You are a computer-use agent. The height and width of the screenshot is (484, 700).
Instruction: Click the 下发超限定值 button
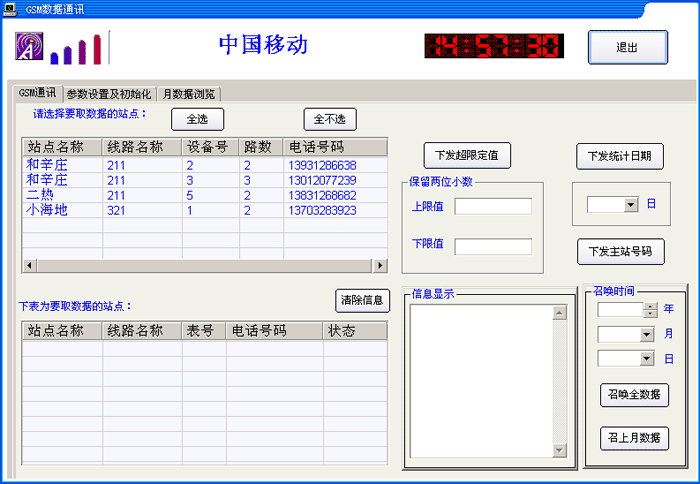click(467, 155)
